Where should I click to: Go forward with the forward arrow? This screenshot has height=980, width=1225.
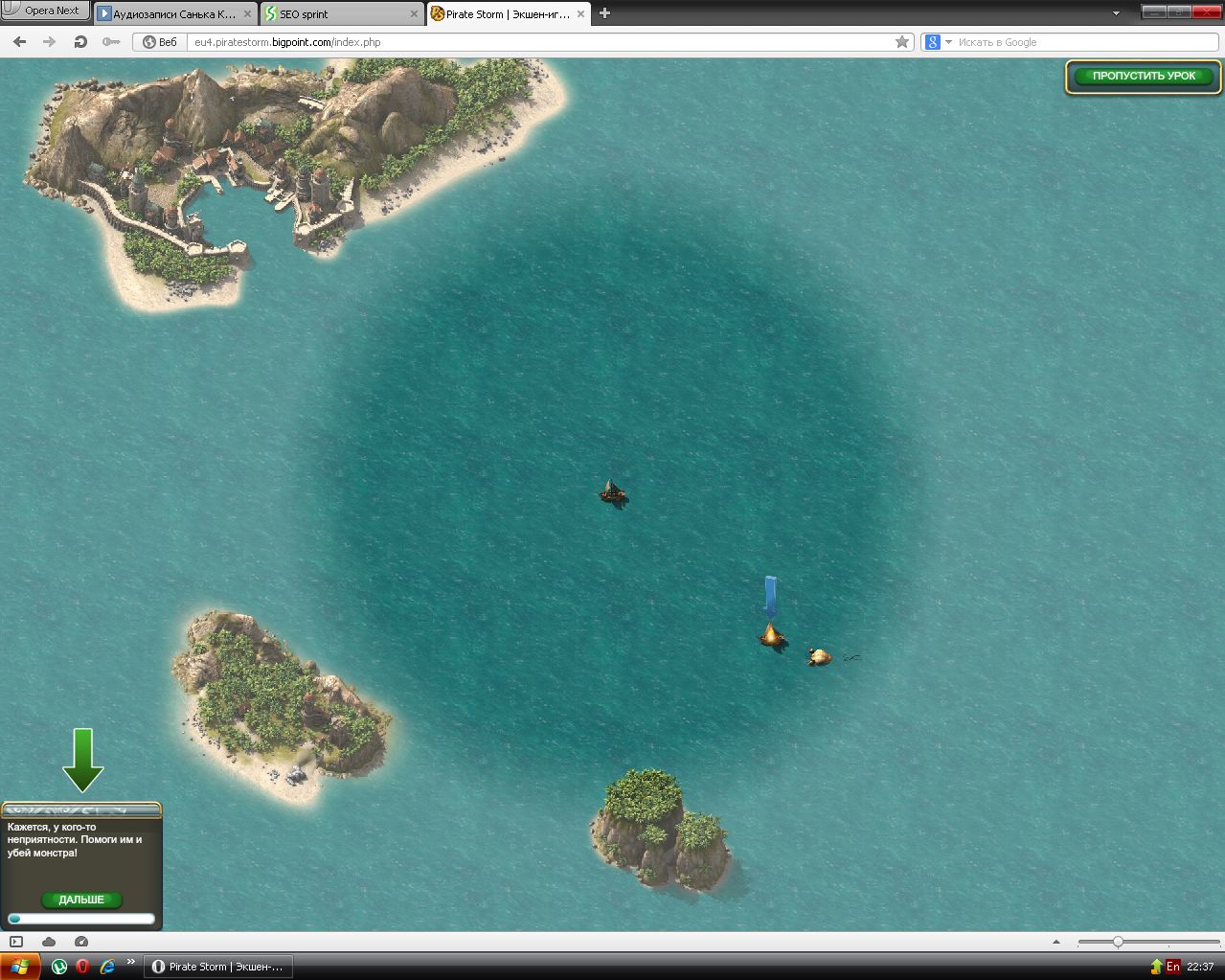pyautogui.click(x=50, y=42)
